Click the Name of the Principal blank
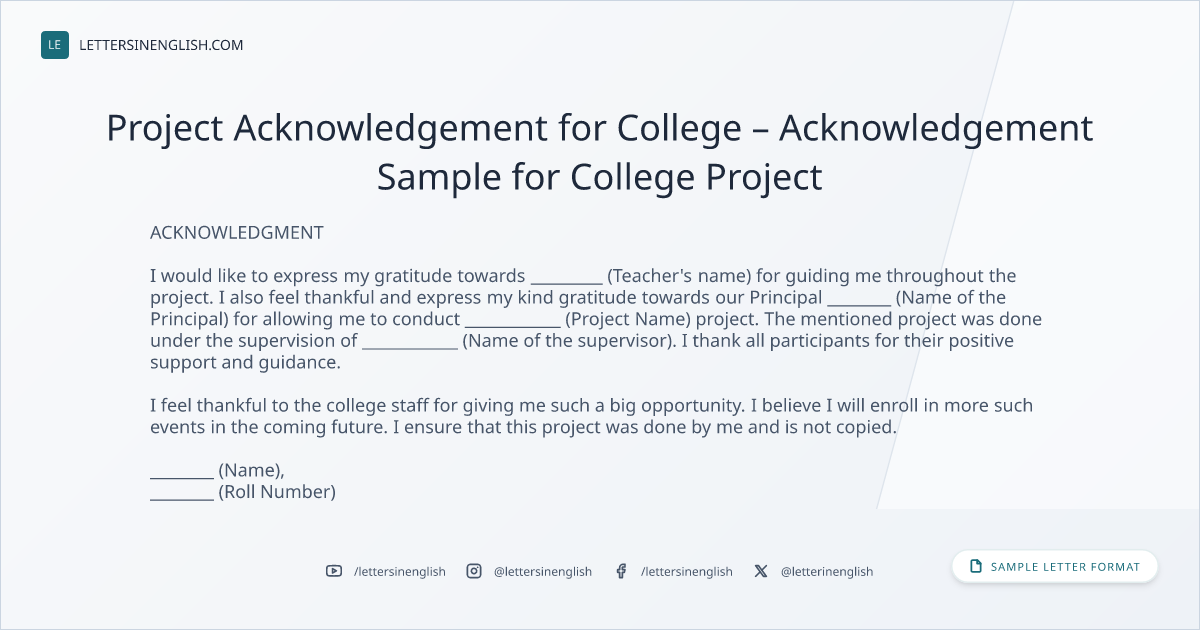Image resolution: width=1200 pixels, height=630 pixels. tap(859, 300)
